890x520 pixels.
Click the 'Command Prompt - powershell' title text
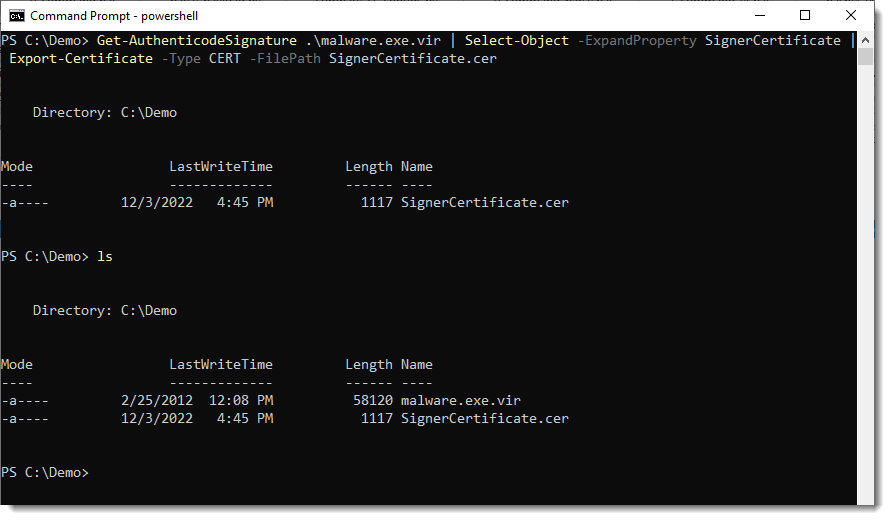coord(114,16)
